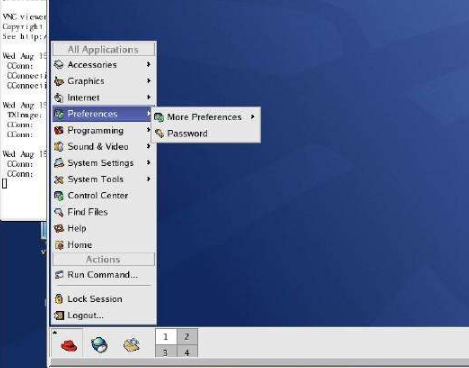Click the Password keys icon
The width and height of the screenshot is (469, 368).
click(x=159, y=134)
